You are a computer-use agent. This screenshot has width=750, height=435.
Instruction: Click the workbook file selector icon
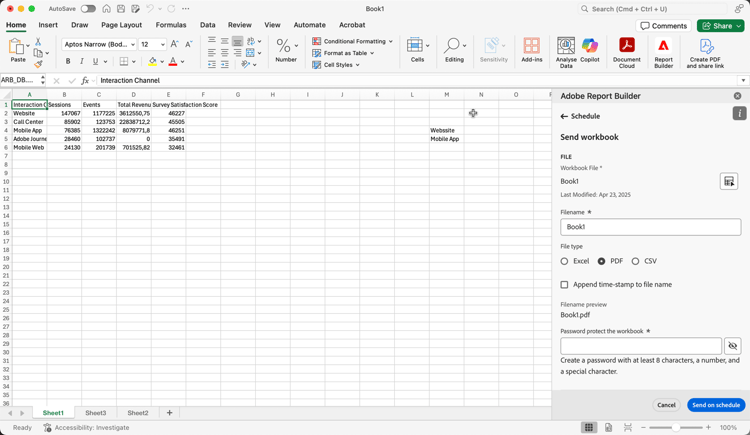[x=729, y=181]
